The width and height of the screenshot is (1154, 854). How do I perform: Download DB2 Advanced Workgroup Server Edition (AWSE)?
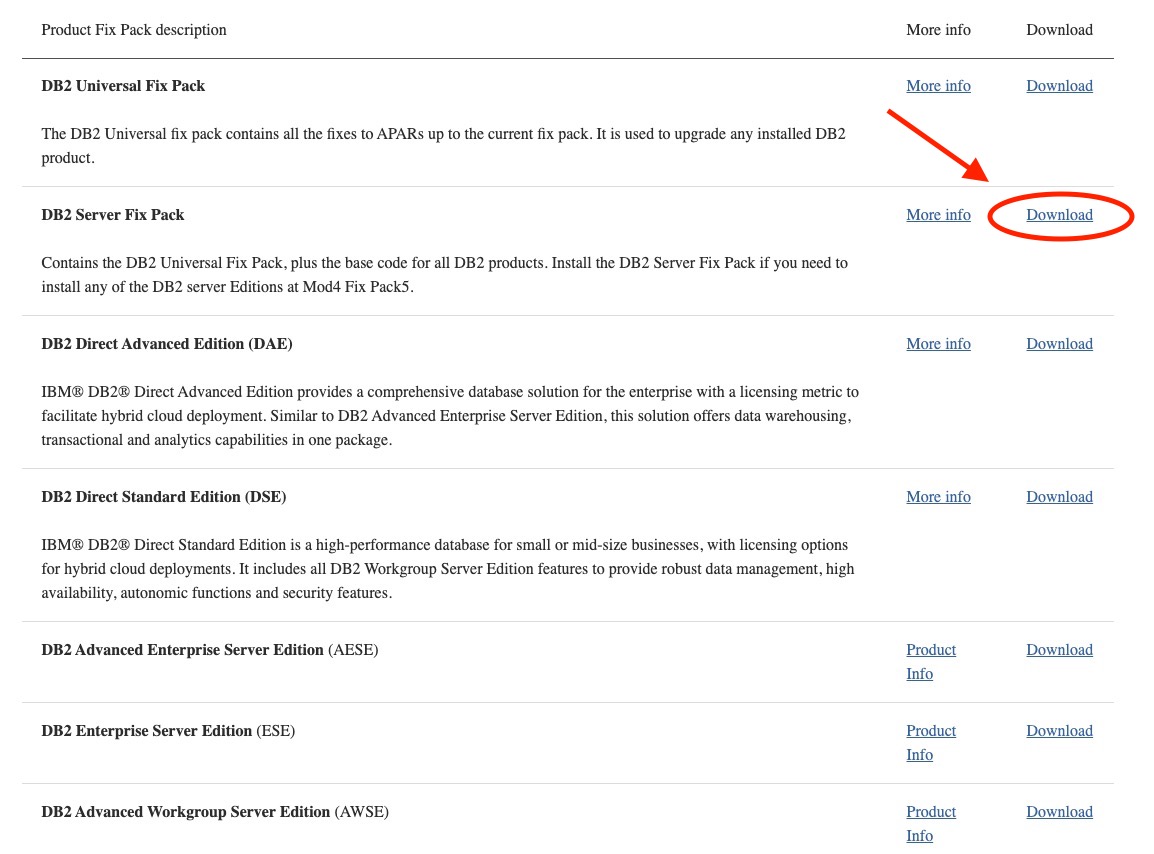[1059, 812]
